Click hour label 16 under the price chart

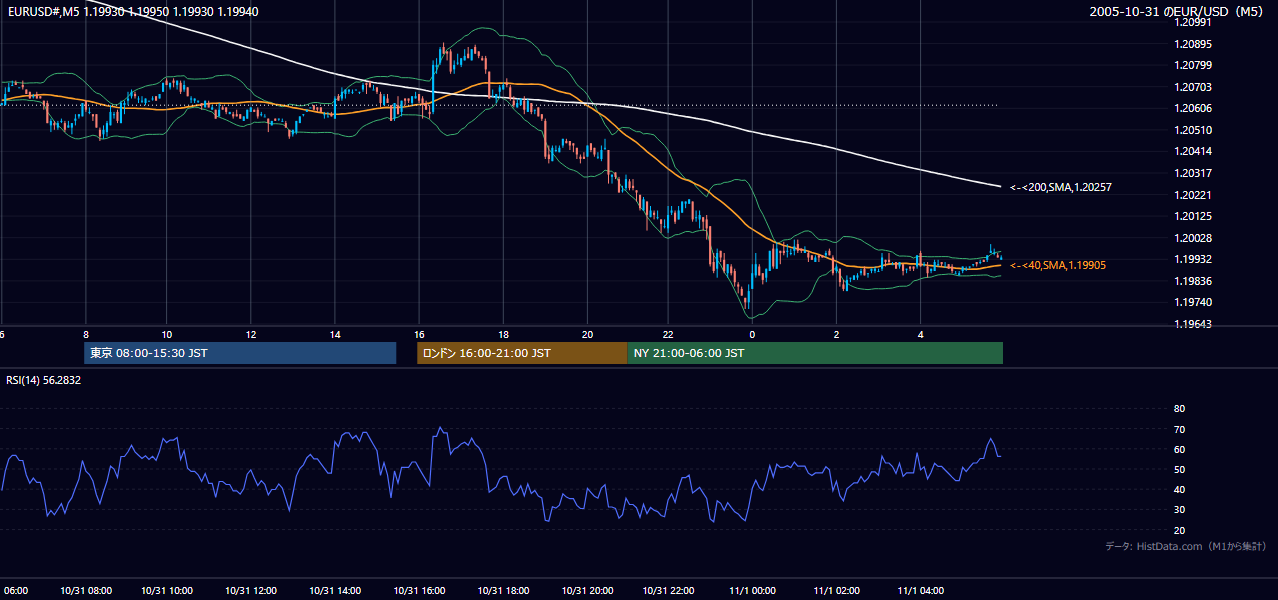419,334
